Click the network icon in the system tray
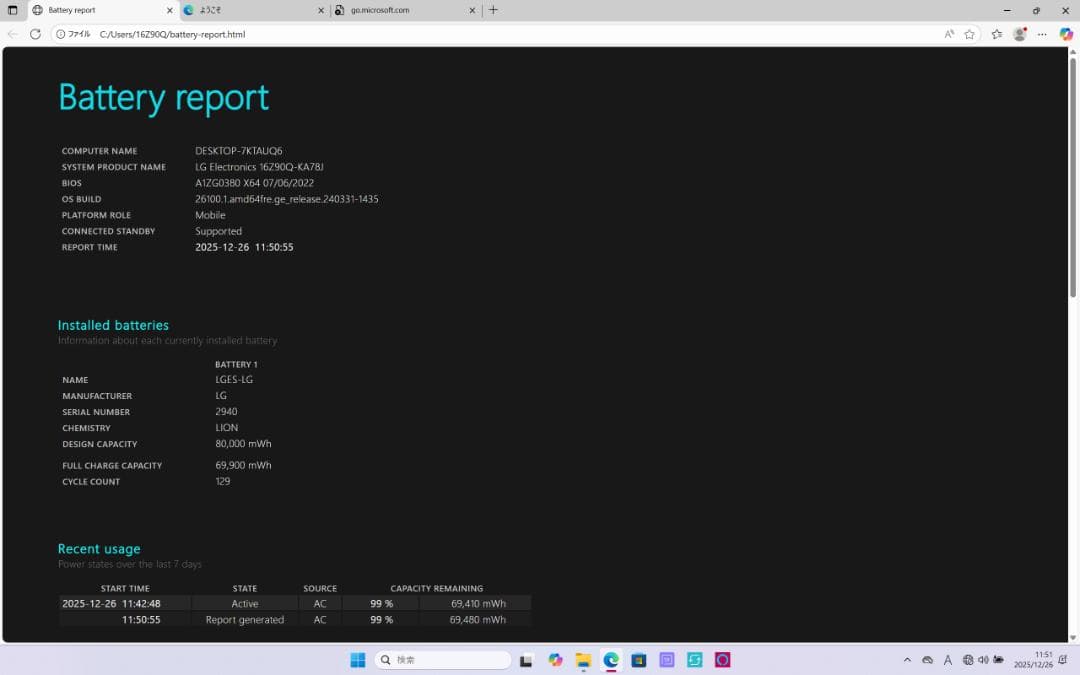Image resolution: width=1080 pixels, height=675 pixels. pyautogui.click(x=968, y=659)
